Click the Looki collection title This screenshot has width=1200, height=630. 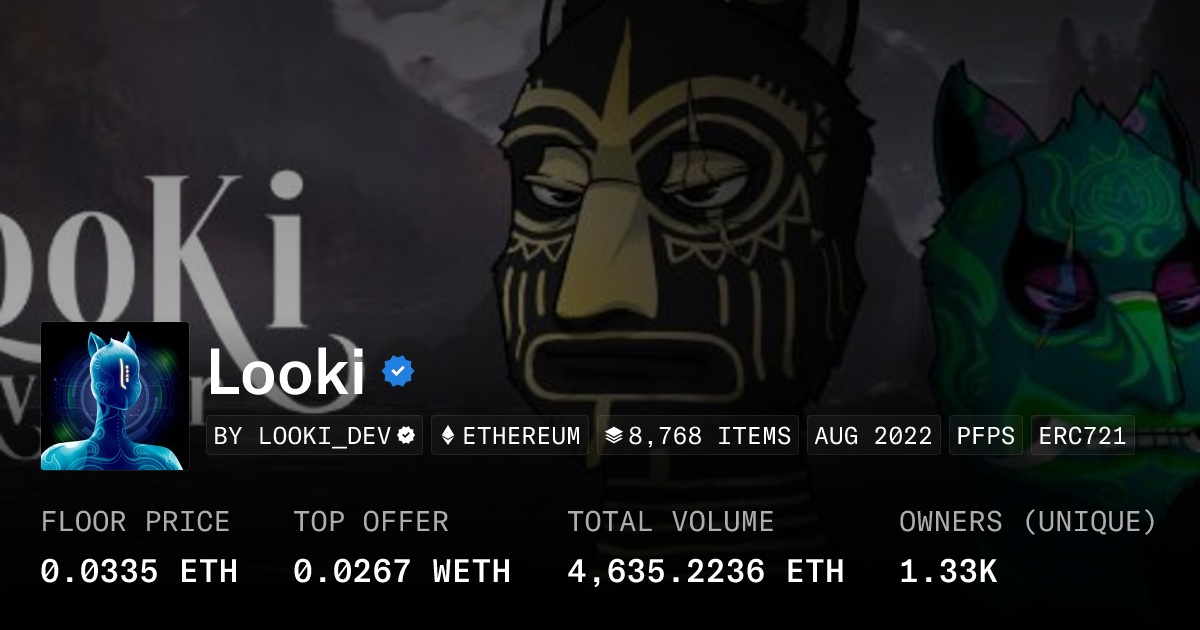click(286, 372)
